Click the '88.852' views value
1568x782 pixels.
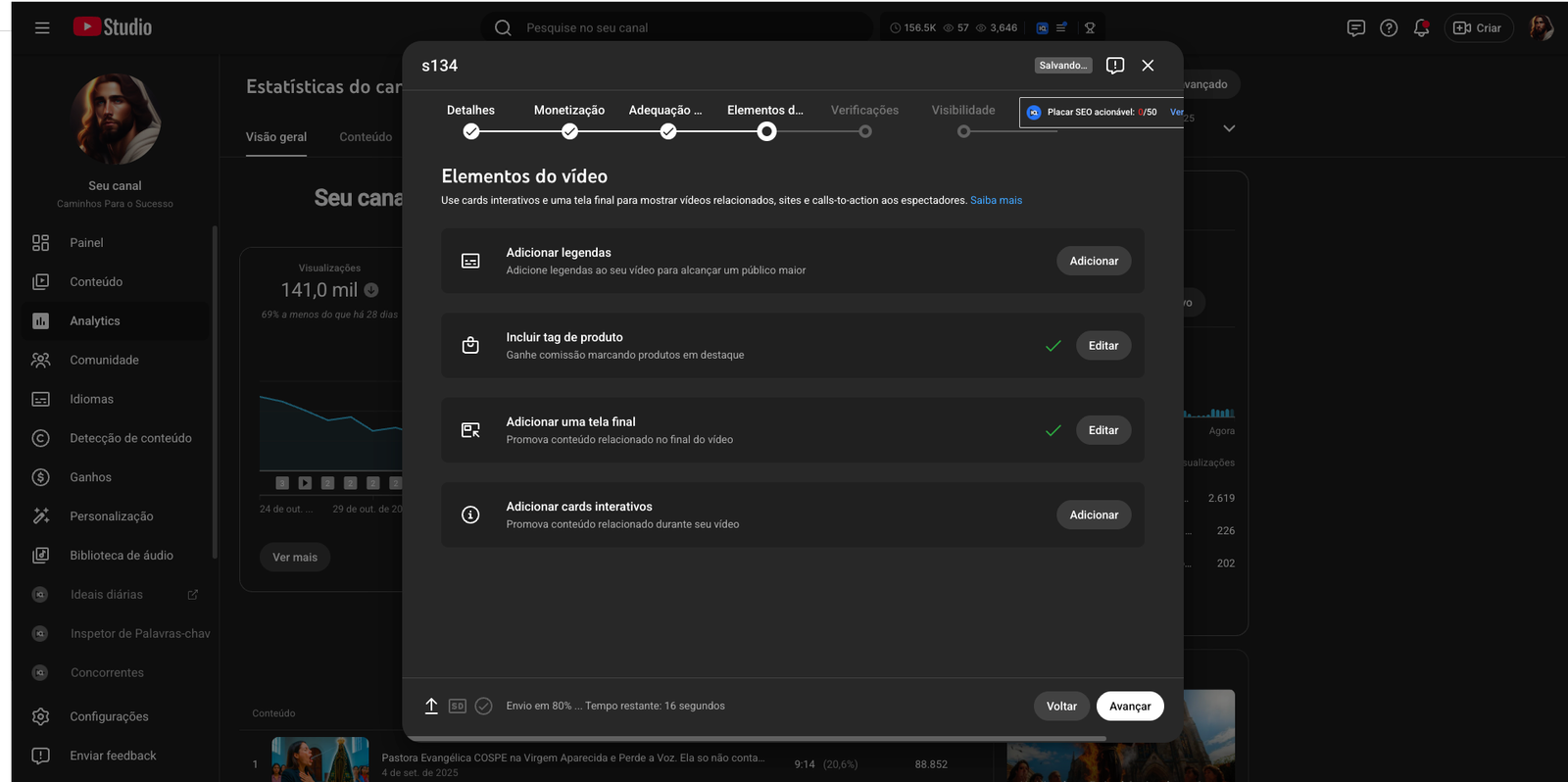click(931, 764)
